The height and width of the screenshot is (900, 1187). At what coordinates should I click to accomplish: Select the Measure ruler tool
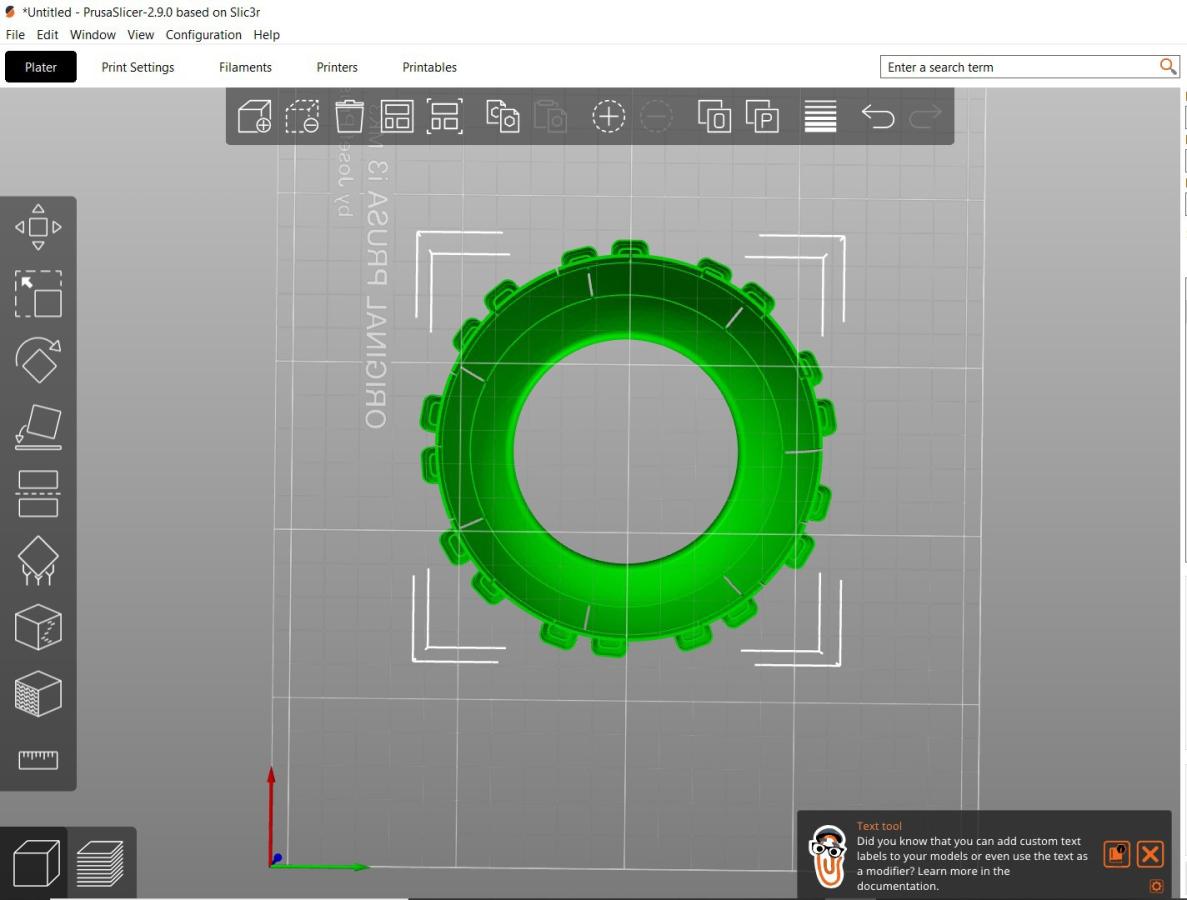tap(38, 759)
